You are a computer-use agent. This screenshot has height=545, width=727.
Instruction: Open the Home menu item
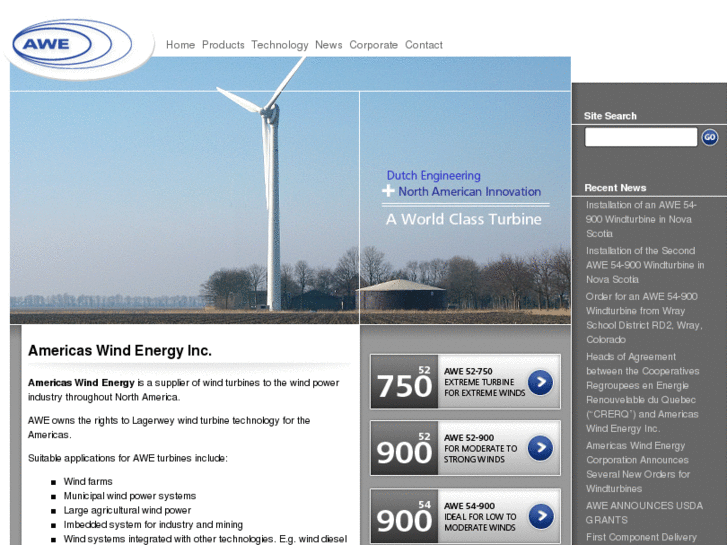(180, 45)
